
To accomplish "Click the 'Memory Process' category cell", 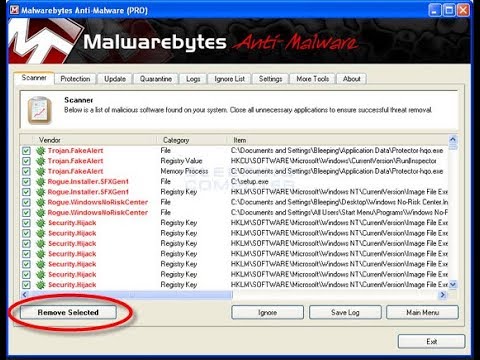I will (x=184, y=171).
